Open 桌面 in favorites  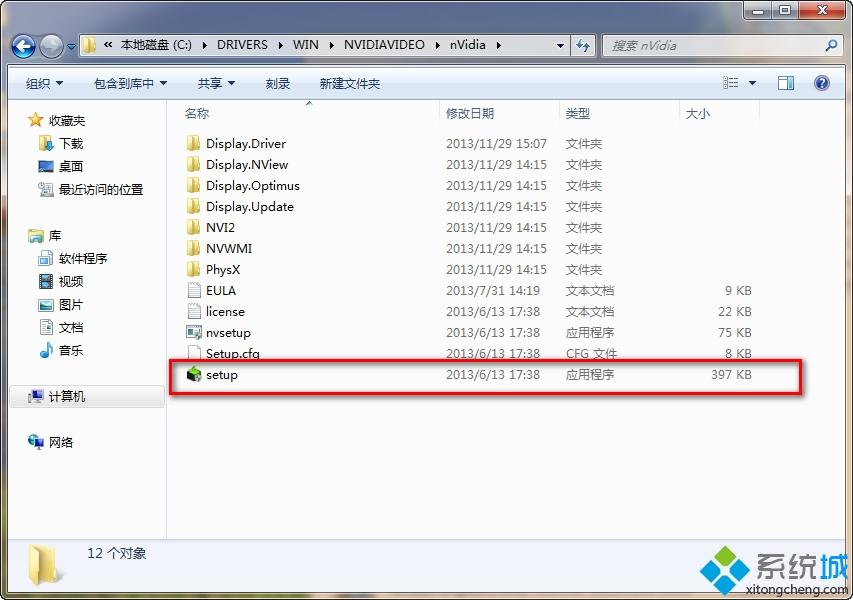pyautogui.click(x=61, y=166)
